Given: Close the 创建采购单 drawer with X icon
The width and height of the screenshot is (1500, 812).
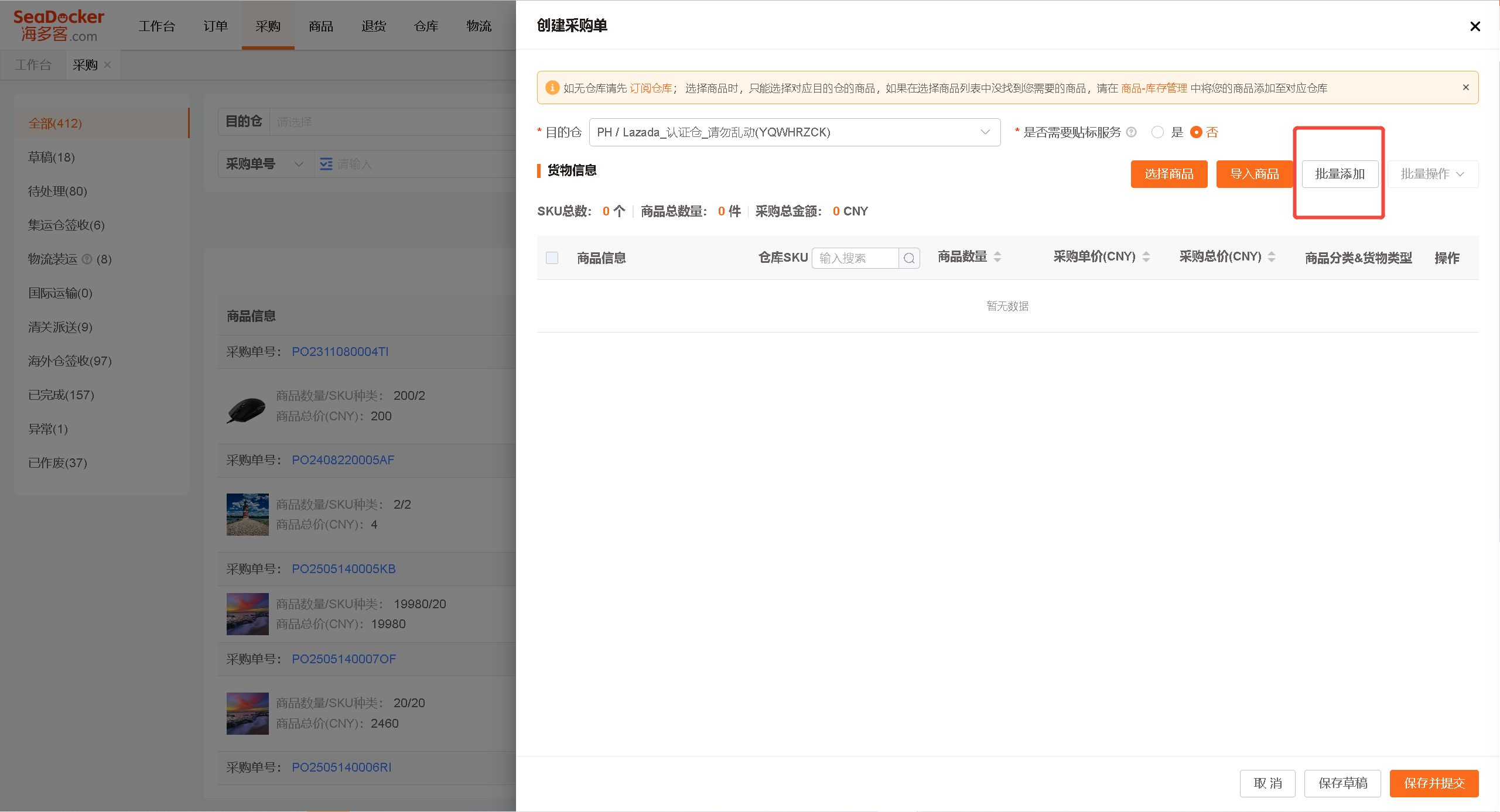Looking at the screenshot, I should coord(1475,26).
